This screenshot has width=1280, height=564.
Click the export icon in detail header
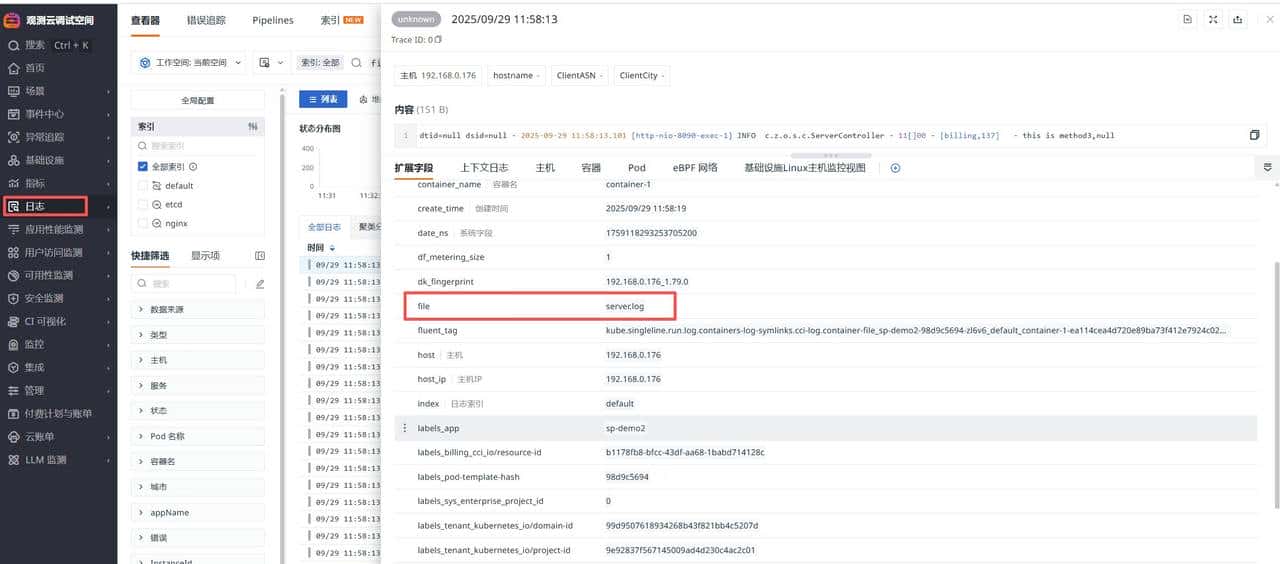click(x=1238, y=19)
